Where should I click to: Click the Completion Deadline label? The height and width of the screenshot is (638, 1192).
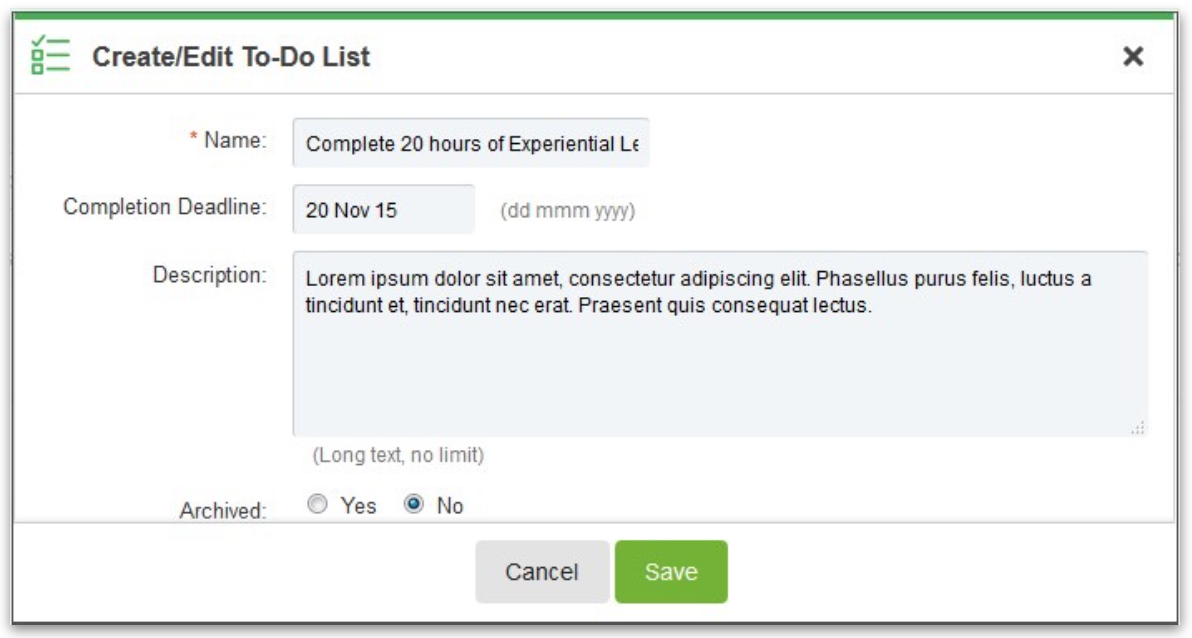165,207
